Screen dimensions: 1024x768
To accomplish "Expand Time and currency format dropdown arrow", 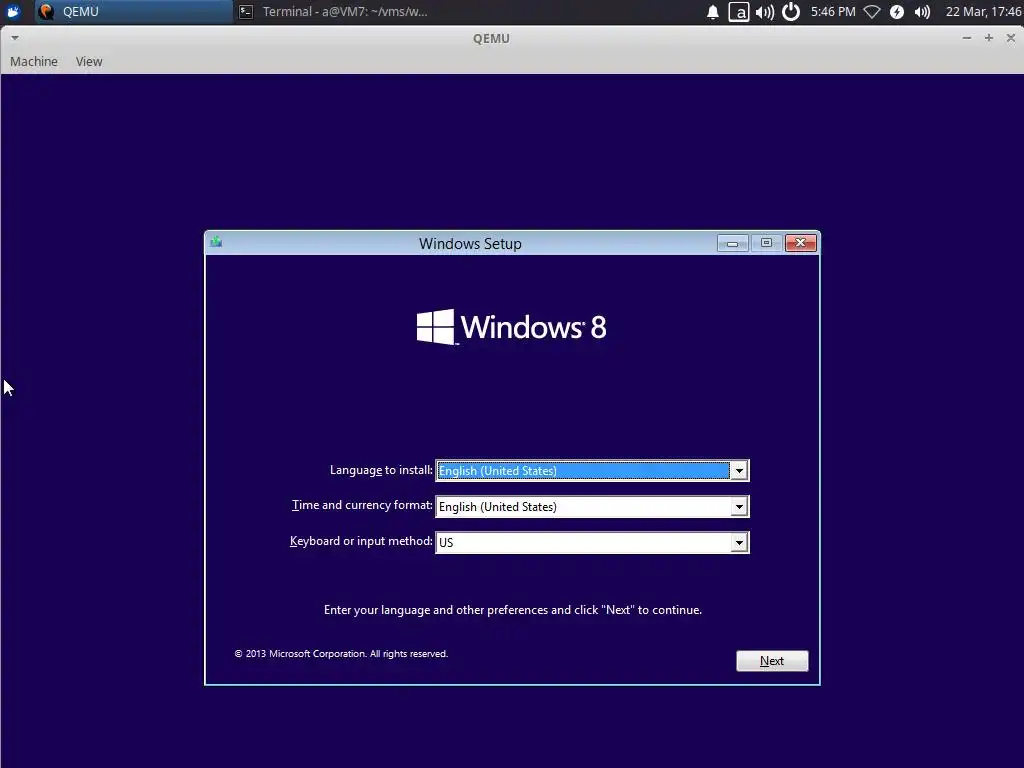I will [739, 506].
